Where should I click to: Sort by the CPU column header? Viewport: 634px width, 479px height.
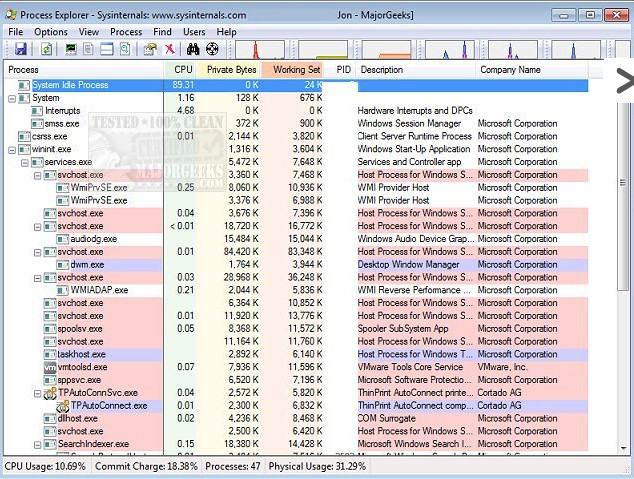click(x=183, y=70)
